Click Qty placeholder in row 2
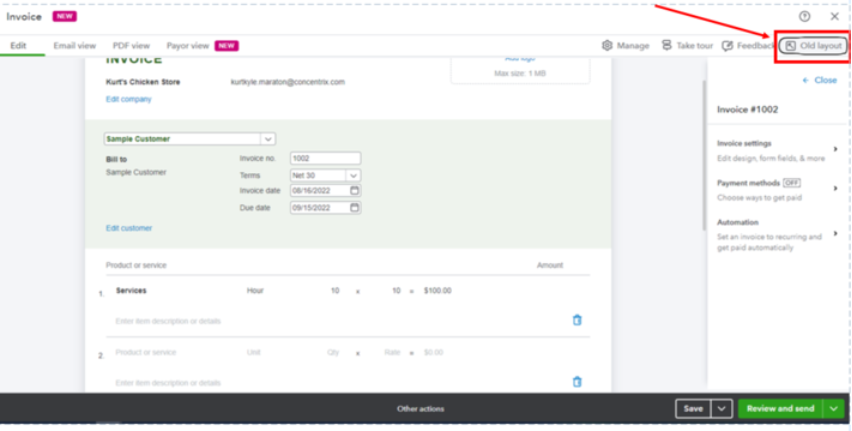Image resolution: width=852 pixels, height=431 pixels. click(x=333, y=352)
